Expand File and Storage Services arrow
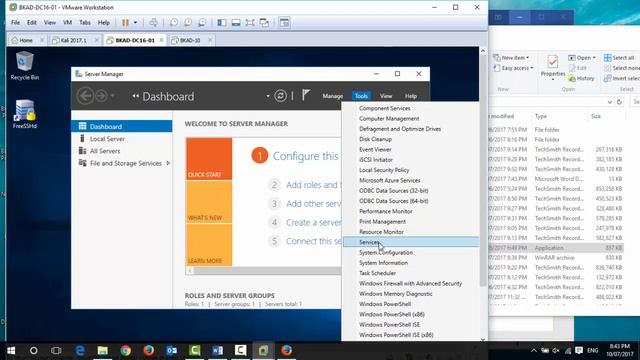Screen dimensions: 640x360 coord(168,163)
